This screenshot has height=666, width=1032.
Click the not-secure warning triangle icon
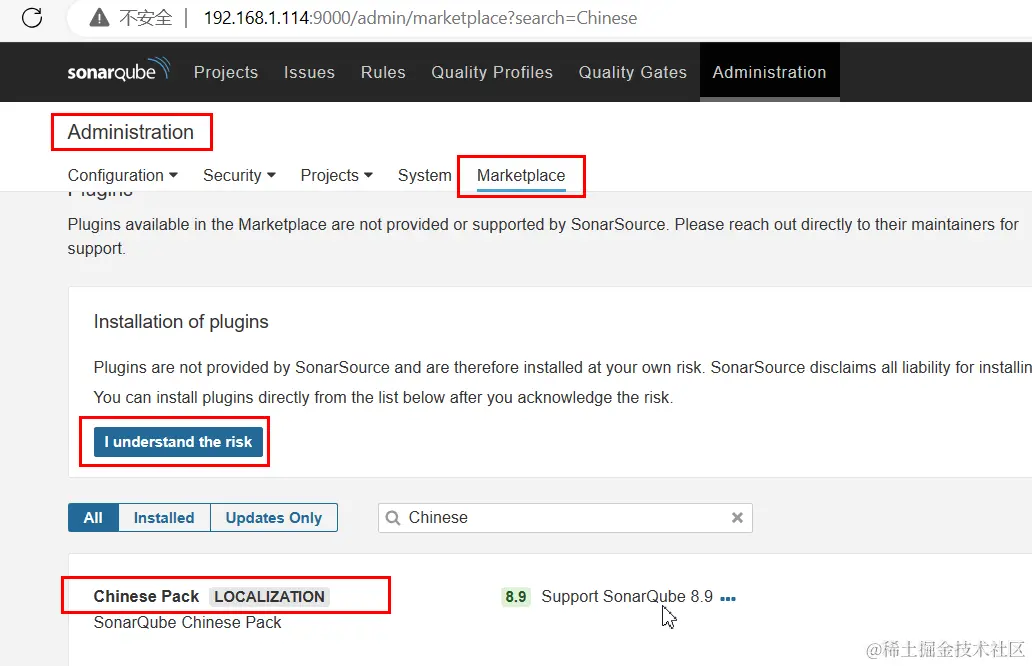click(99, 18)
